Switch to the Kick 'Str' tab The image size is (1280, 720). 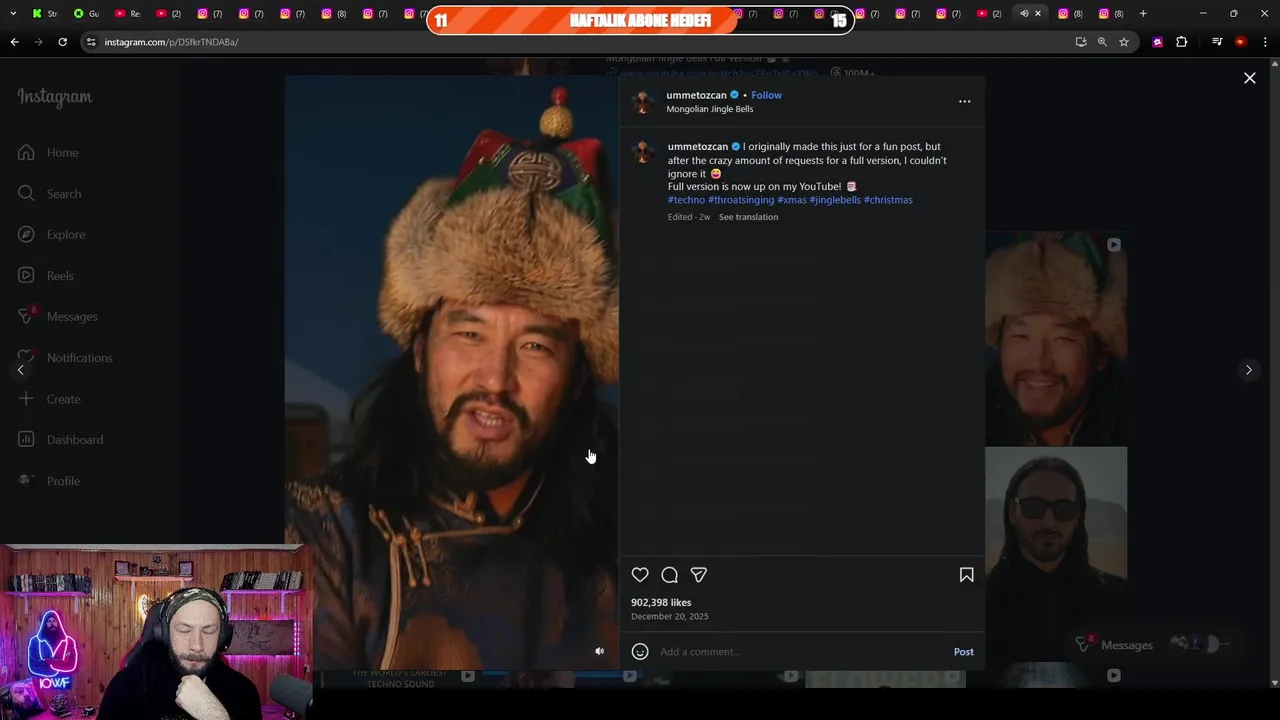pos(44,14)
